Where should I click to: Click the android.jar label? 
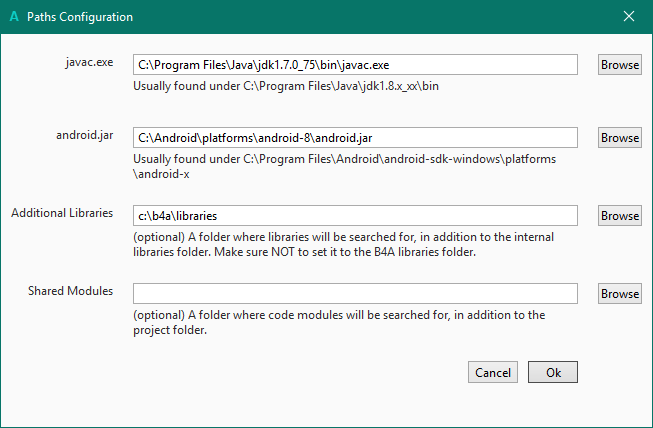(87, 135)
